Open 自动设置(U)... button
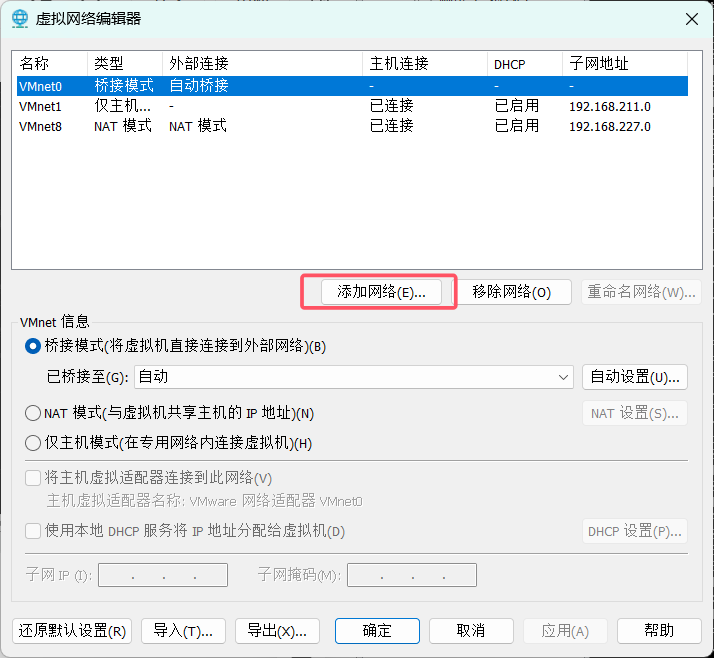The image size is (714, 658). [635, 377]
